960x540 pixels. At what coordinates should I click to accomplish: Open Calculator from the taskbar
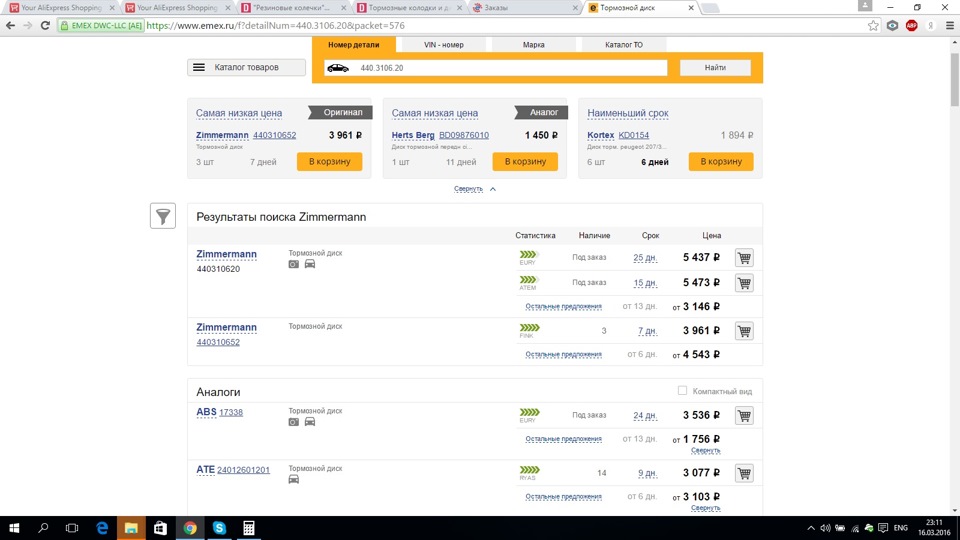(x=249, y=528)
